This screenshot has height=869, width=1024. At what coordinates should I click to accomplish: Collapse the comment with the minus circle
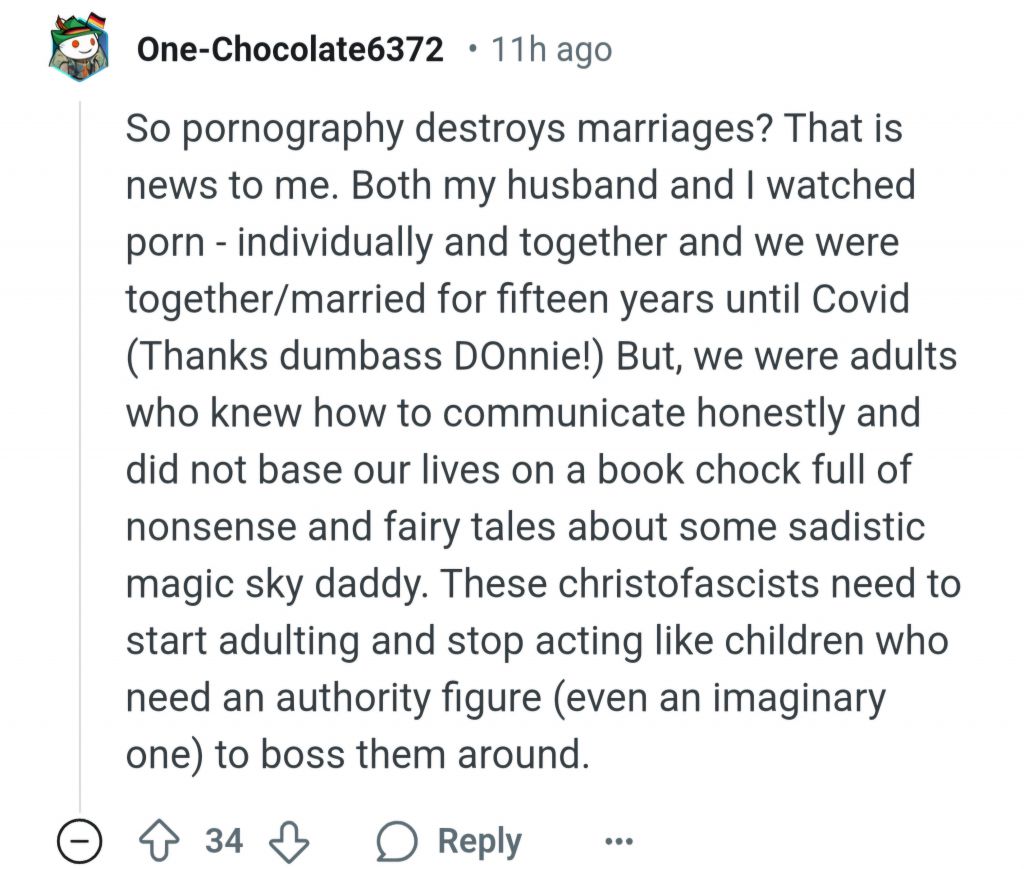(79, 842)
